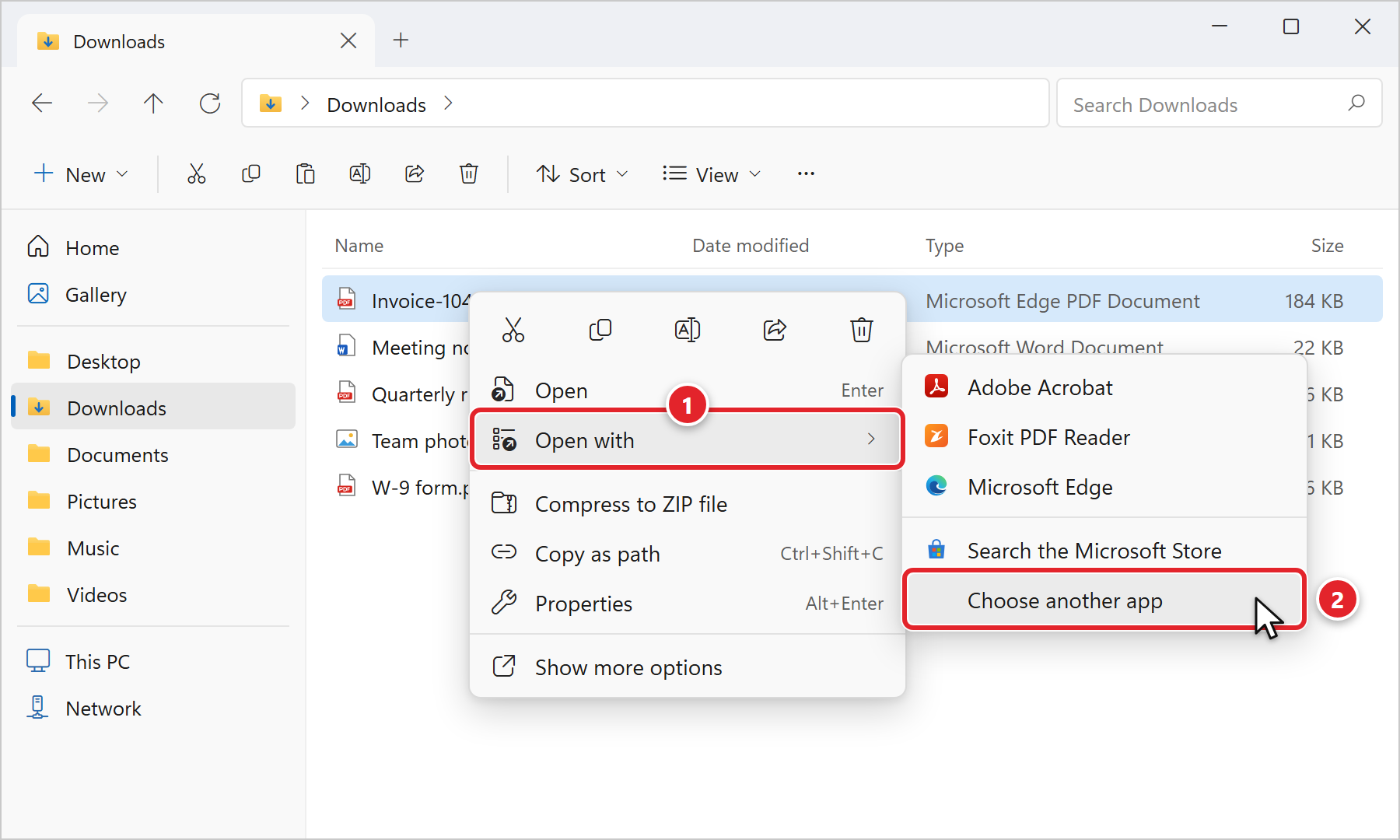The height and width of the screenshot is (840, 1400).
Task: Go to Home in the sidebar
Action: pos(153,247)
